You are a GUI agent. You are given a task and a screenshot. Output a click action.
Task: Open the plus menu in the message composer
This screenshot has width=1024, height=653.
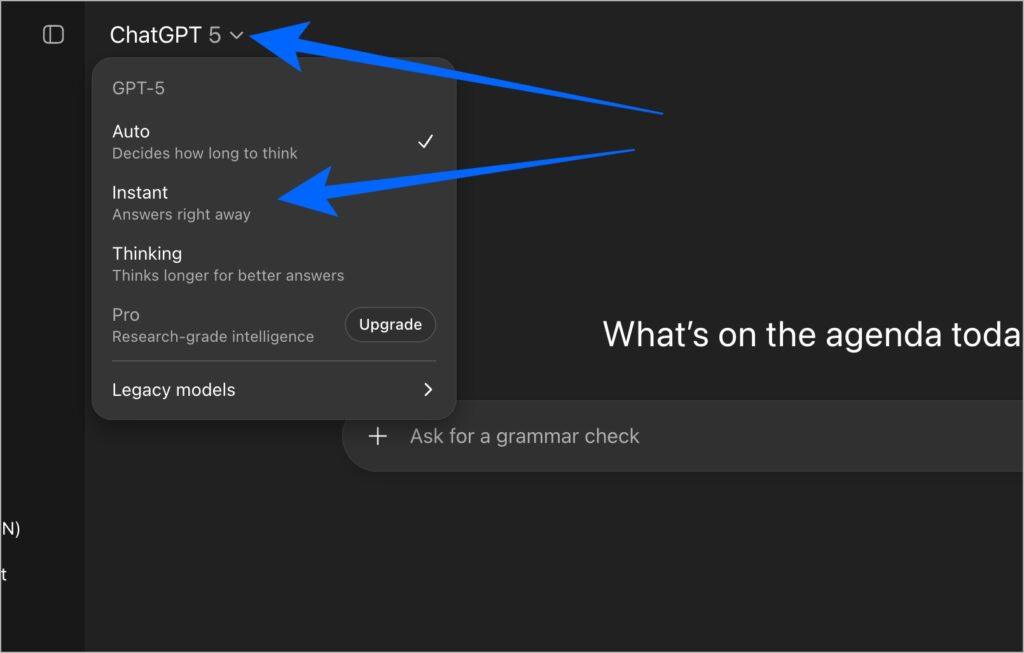(378, 437)
